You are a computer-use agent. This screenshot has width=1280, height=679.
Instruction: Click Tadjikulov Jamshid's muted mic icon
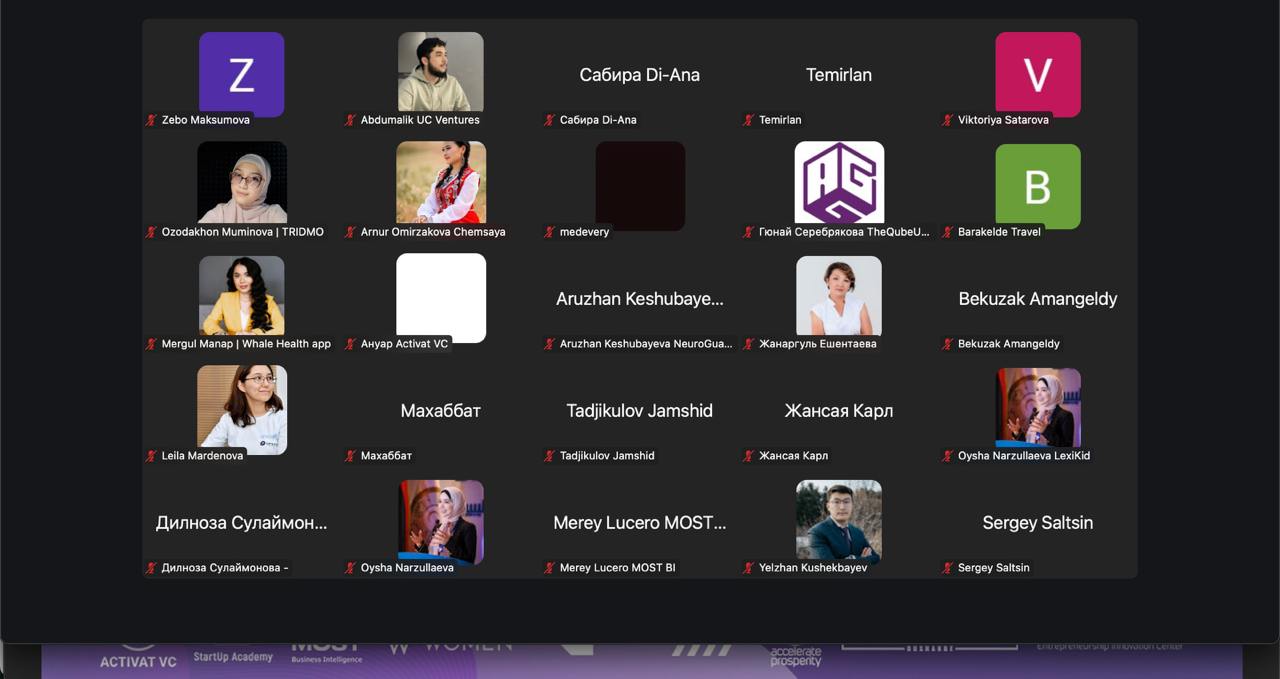coord(550,456)
